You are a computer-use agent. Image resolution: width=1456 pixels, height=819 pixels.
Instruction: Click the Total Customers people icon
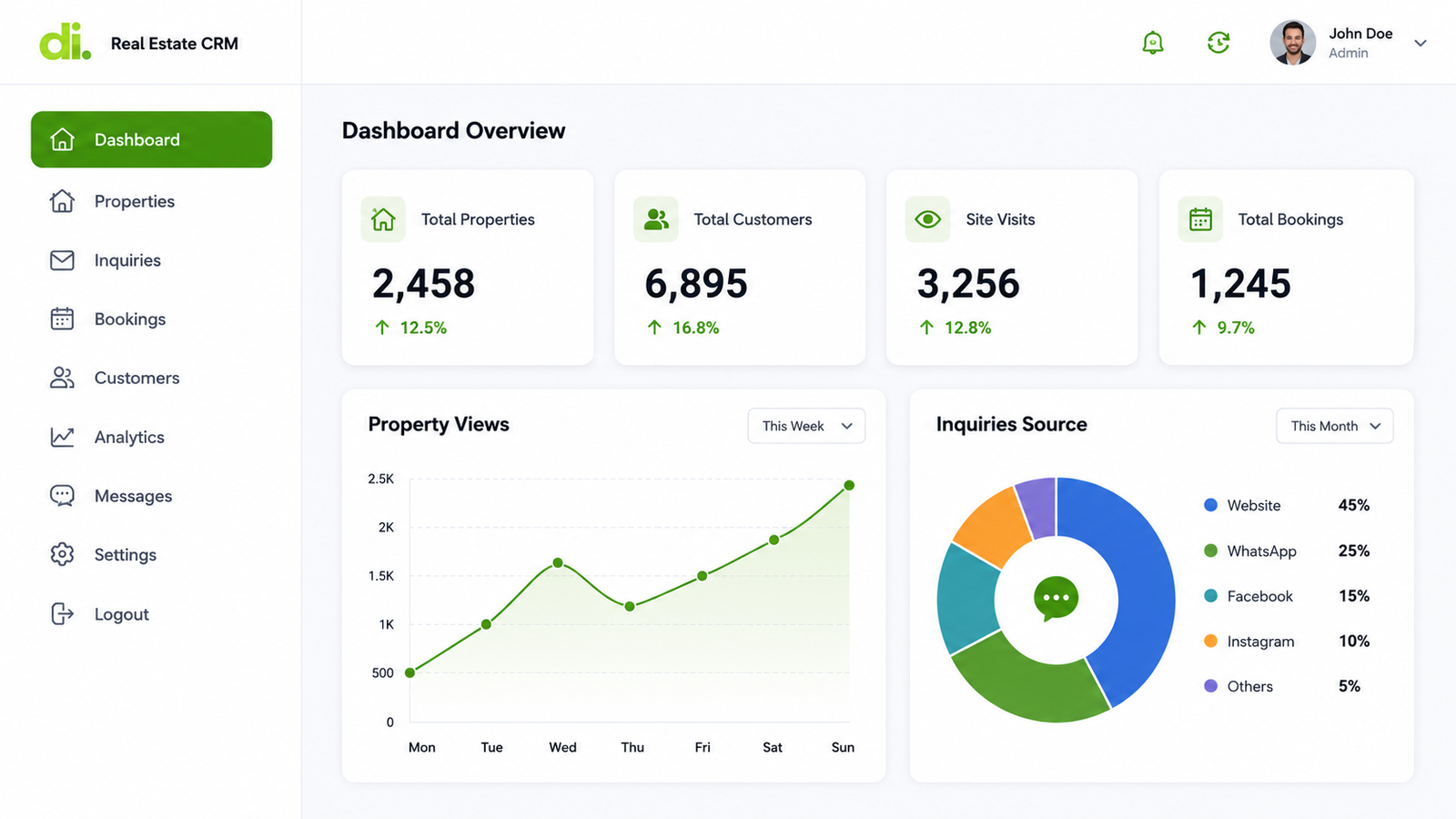[x=656, y=219]
